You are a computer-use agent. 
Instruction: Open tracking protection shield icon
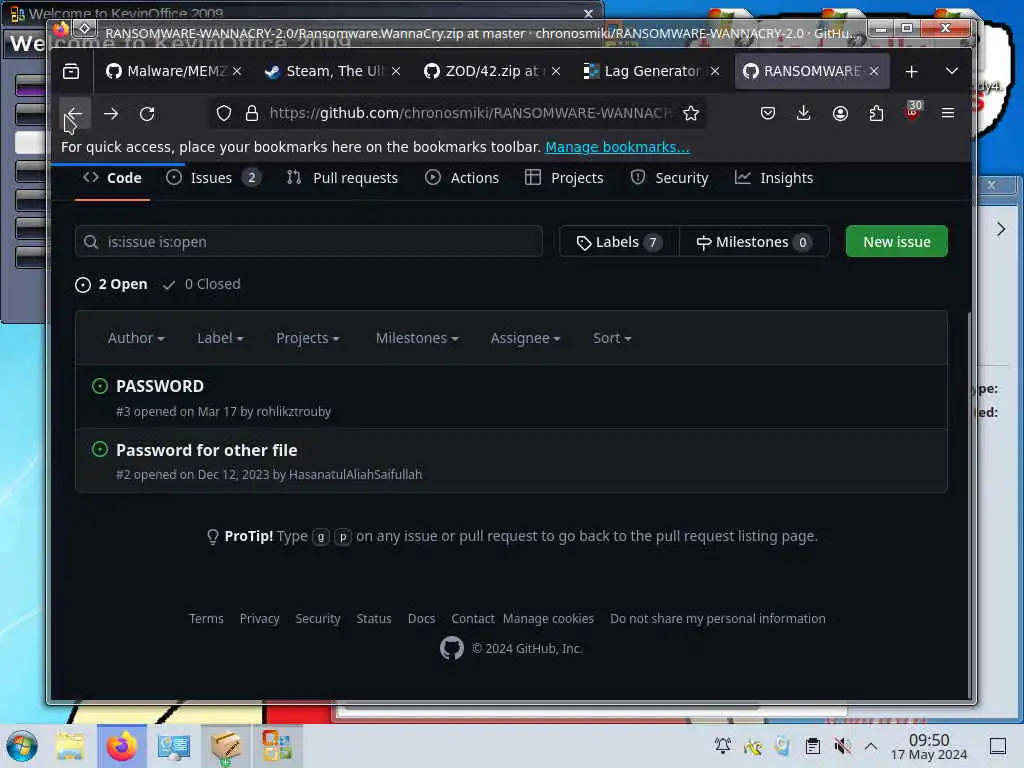[224, 114]
